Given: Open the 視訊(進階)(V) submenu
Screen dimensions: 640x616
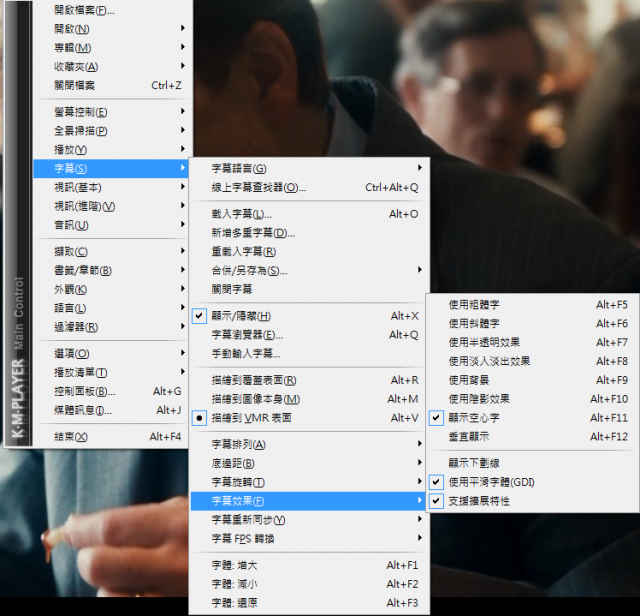Looking at the screenshot, I should [110, 206].
